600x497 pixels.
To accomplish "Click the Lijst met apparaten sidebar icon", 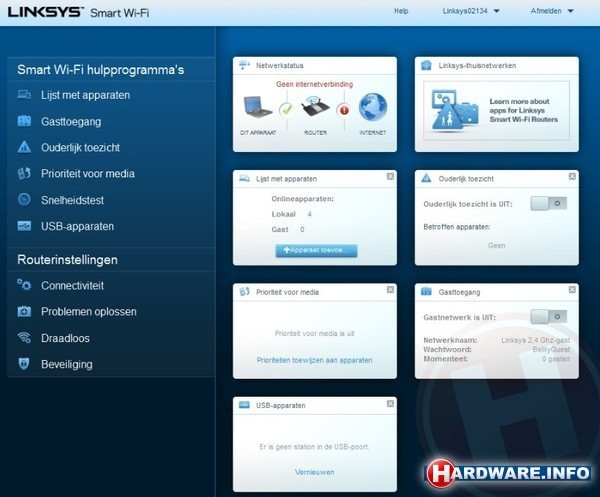I will [24, 95].
